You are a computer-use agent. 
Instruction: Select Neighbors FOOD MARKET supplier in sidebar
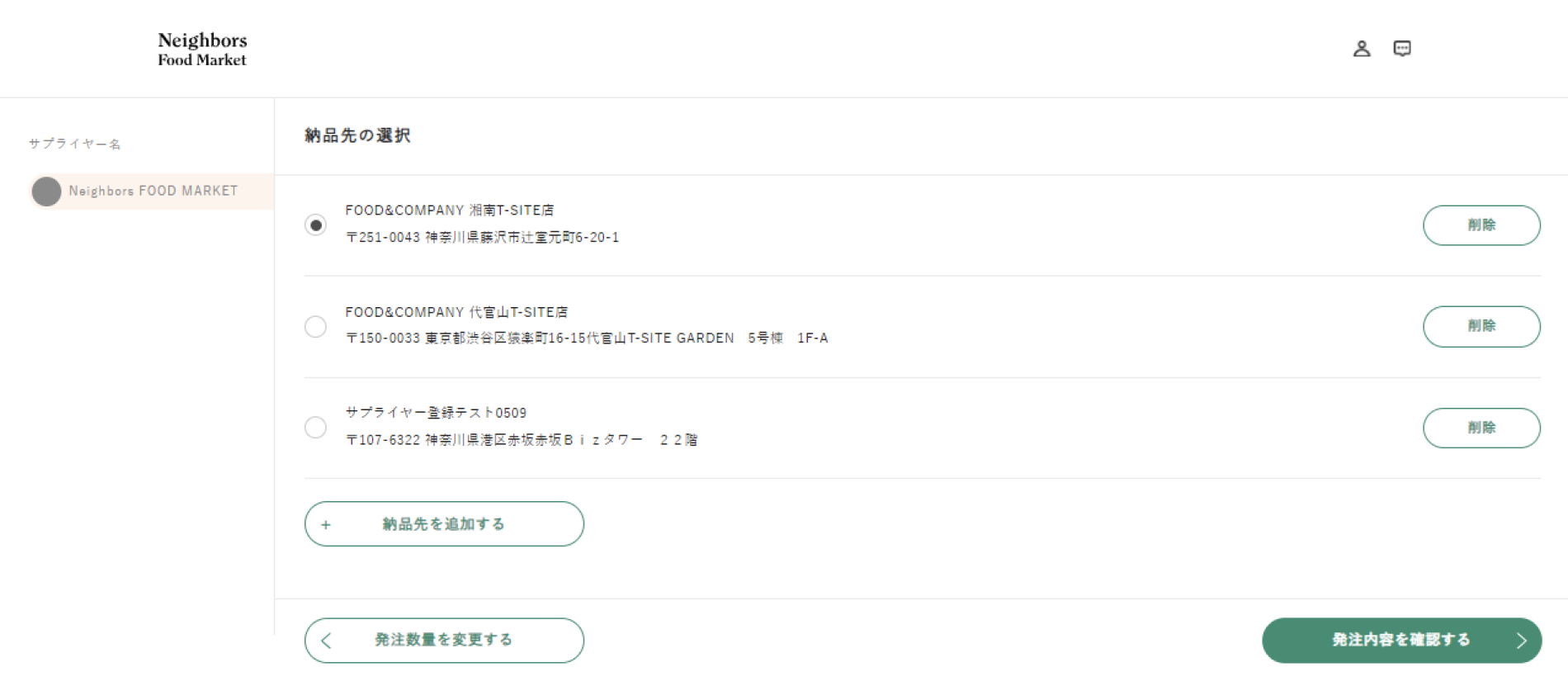tap(151, 192)
